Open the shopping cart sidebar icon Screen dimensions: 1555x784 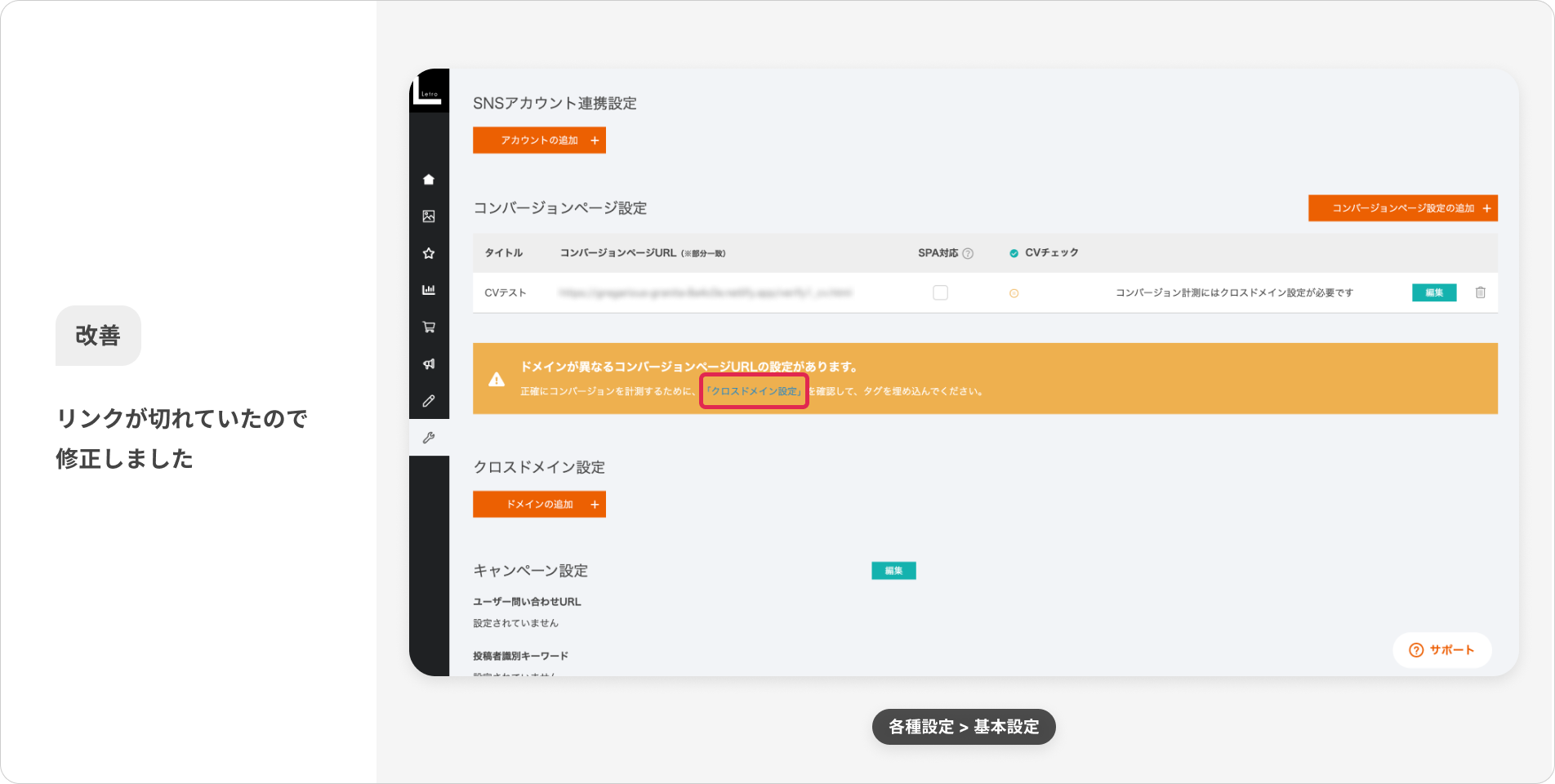point(429,327)
